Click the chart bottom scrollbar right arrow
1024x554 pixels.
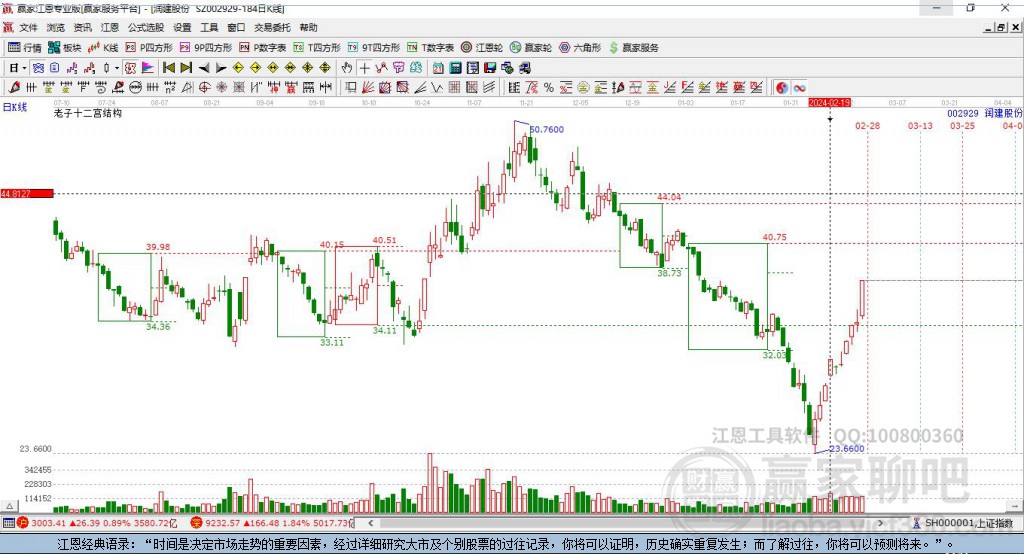coord(880,523)
